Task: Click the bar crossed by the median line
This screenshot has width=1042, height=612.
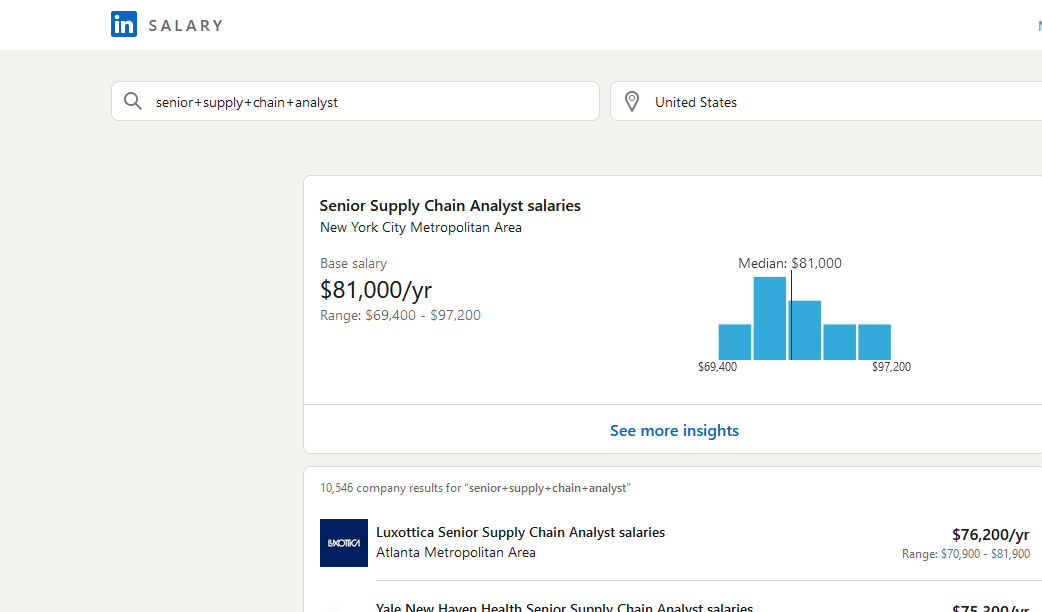Action: point(805,330)
